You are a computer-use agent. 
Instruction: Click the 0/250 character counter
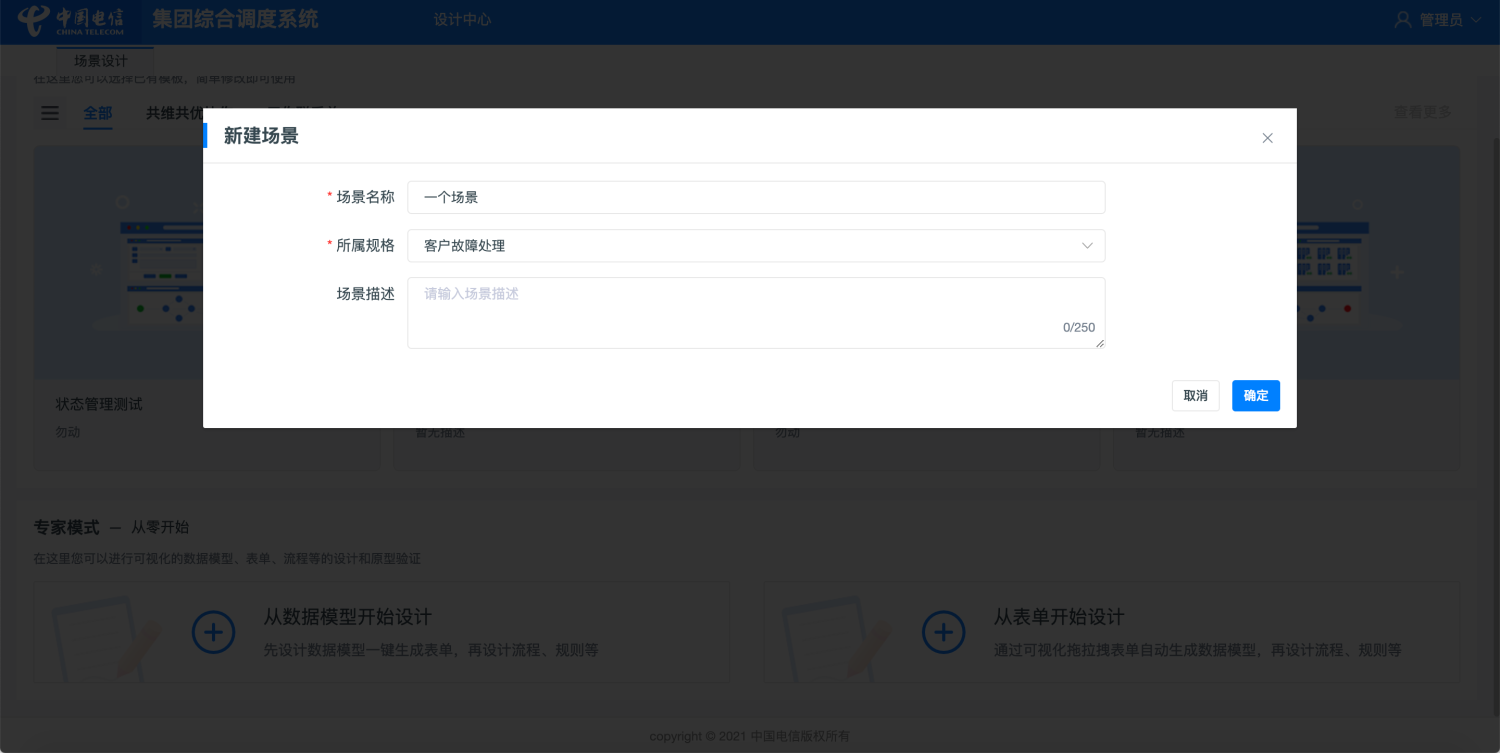(x=1079, y=328)
